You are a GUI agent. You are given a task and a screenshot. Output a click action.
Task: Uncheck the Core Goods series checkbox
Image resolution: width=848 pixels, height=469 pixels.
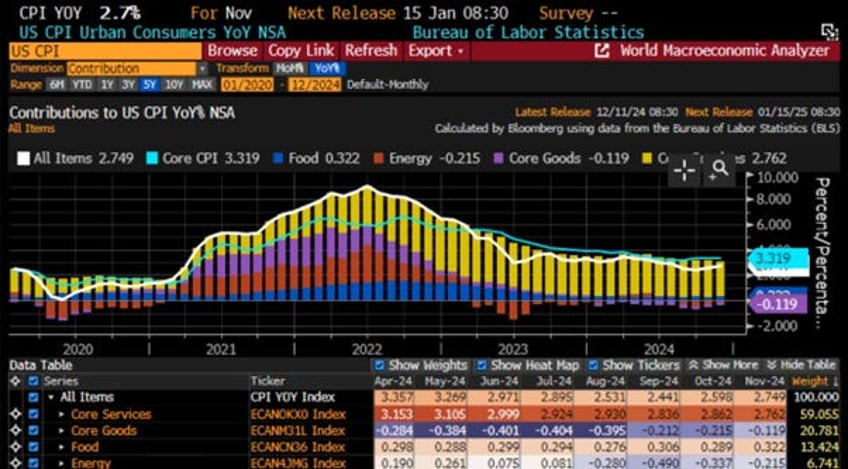tap(34, 431)
